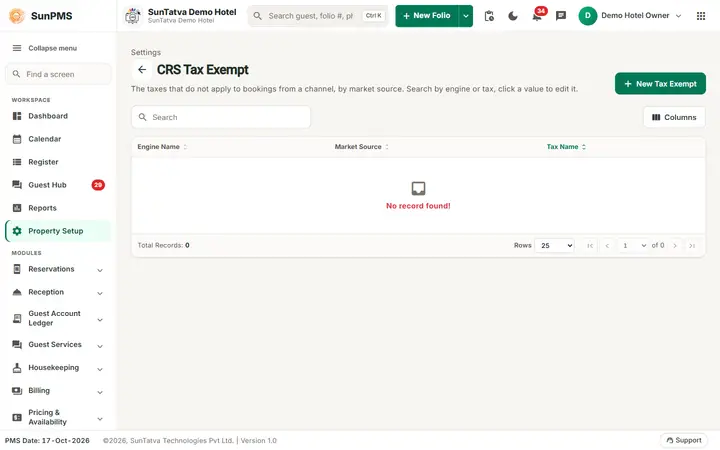
Task: Select Property Setup in the sidebar
Action: pyautogui.click(x=58, y=231)
